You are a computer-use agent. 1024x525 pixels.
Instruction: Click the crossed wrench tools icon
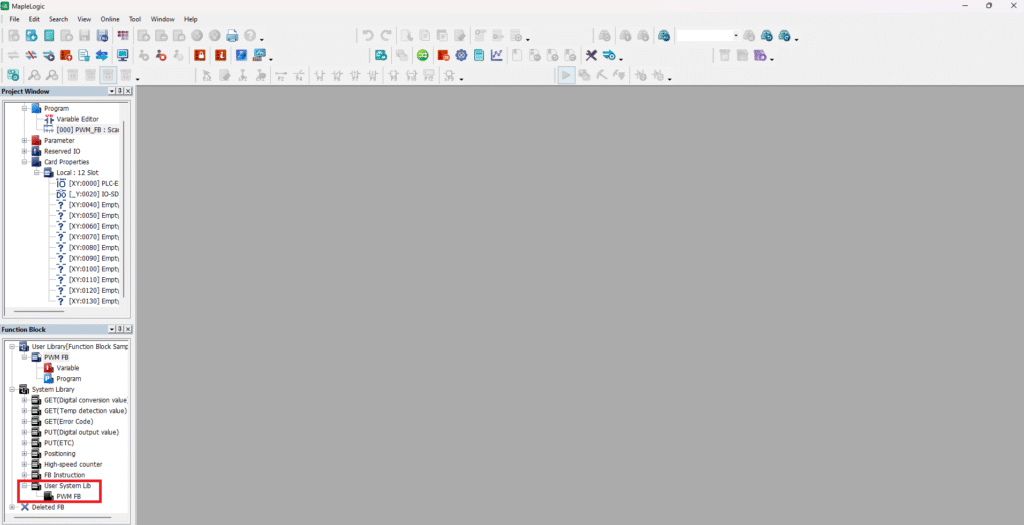point(591,56)
